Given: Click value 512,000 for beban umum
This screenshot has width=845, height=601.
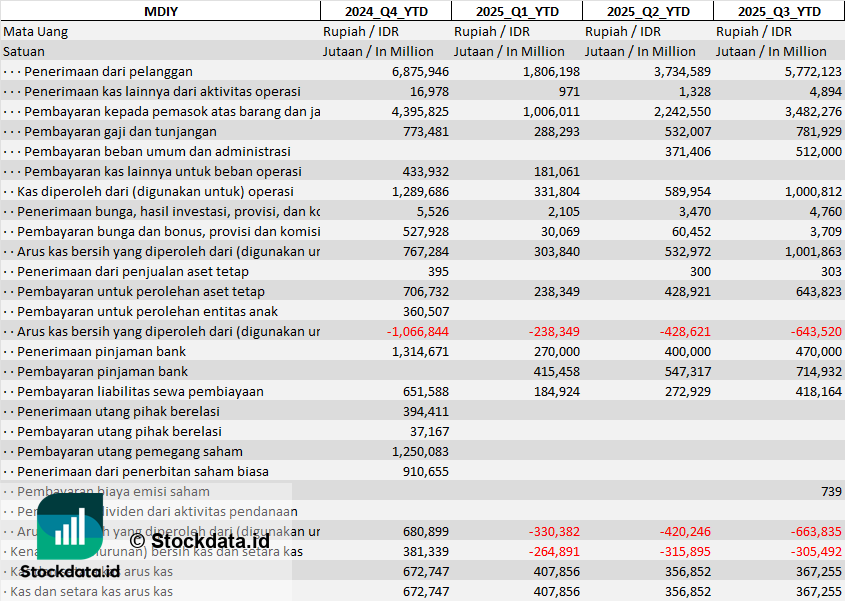Looking at the screenshot, I should click(x=819, y=151).
